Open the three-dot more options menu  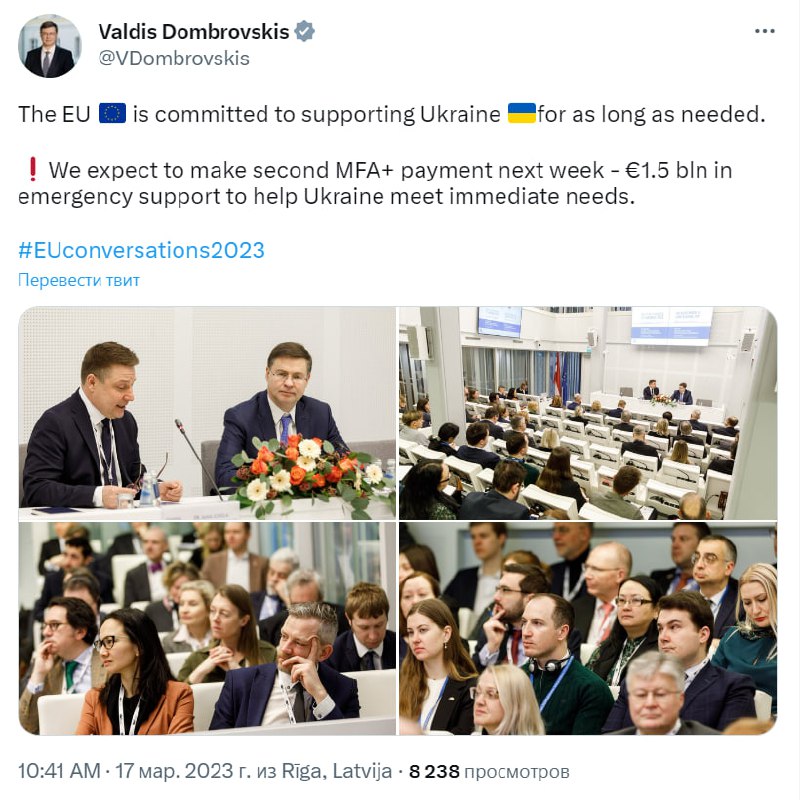(x=764, y=32)
